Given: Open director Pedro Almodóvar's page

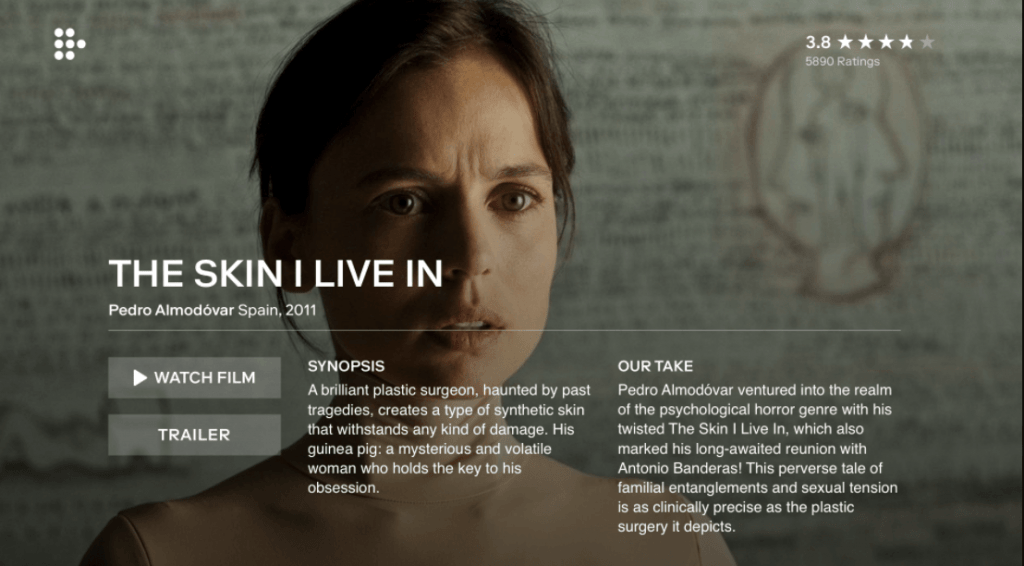Looking at the screenshot, I should click(x=171, y=309).
